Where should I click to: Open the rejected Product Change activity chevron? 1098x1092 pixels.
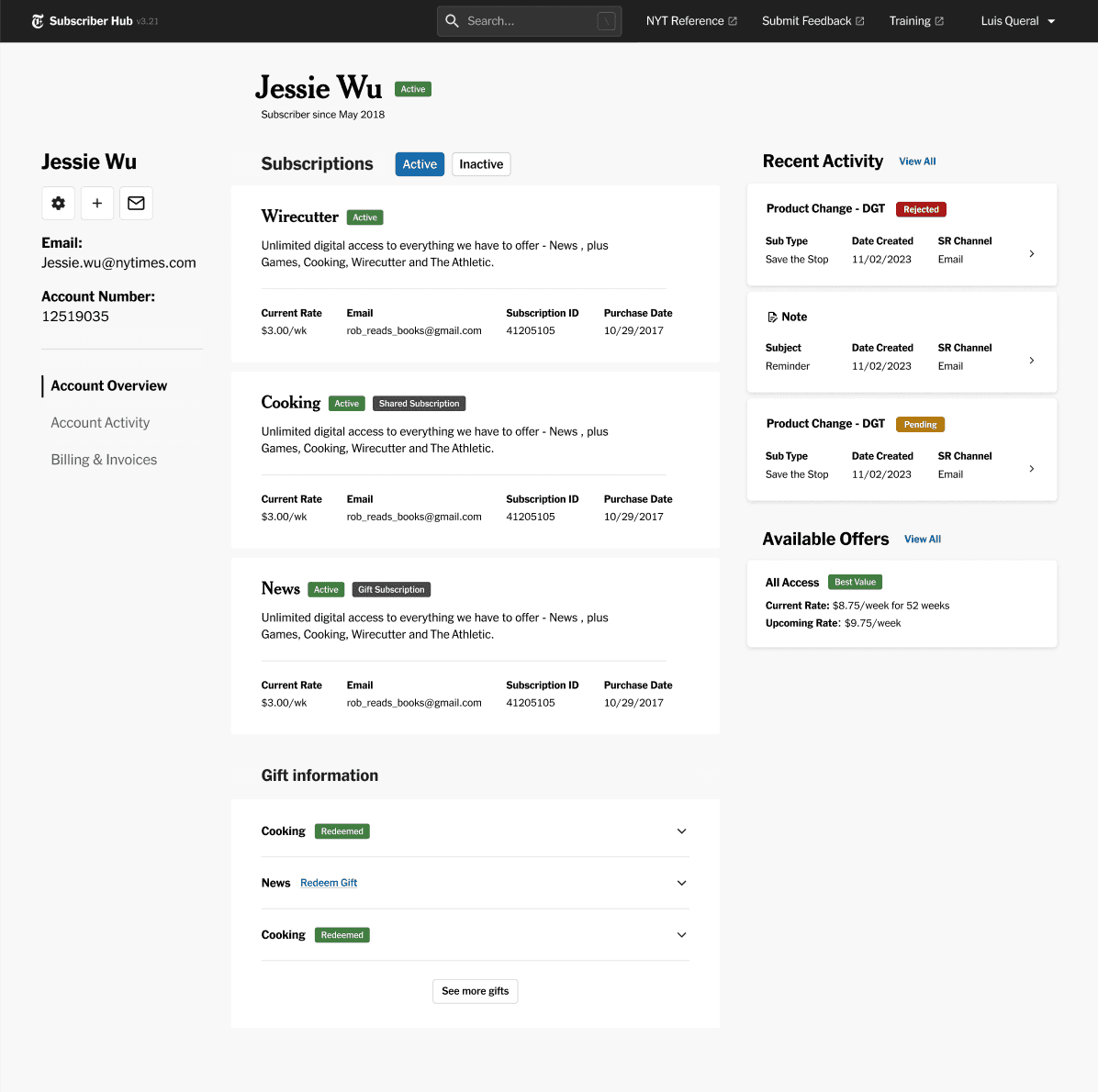pos(1032,253)
